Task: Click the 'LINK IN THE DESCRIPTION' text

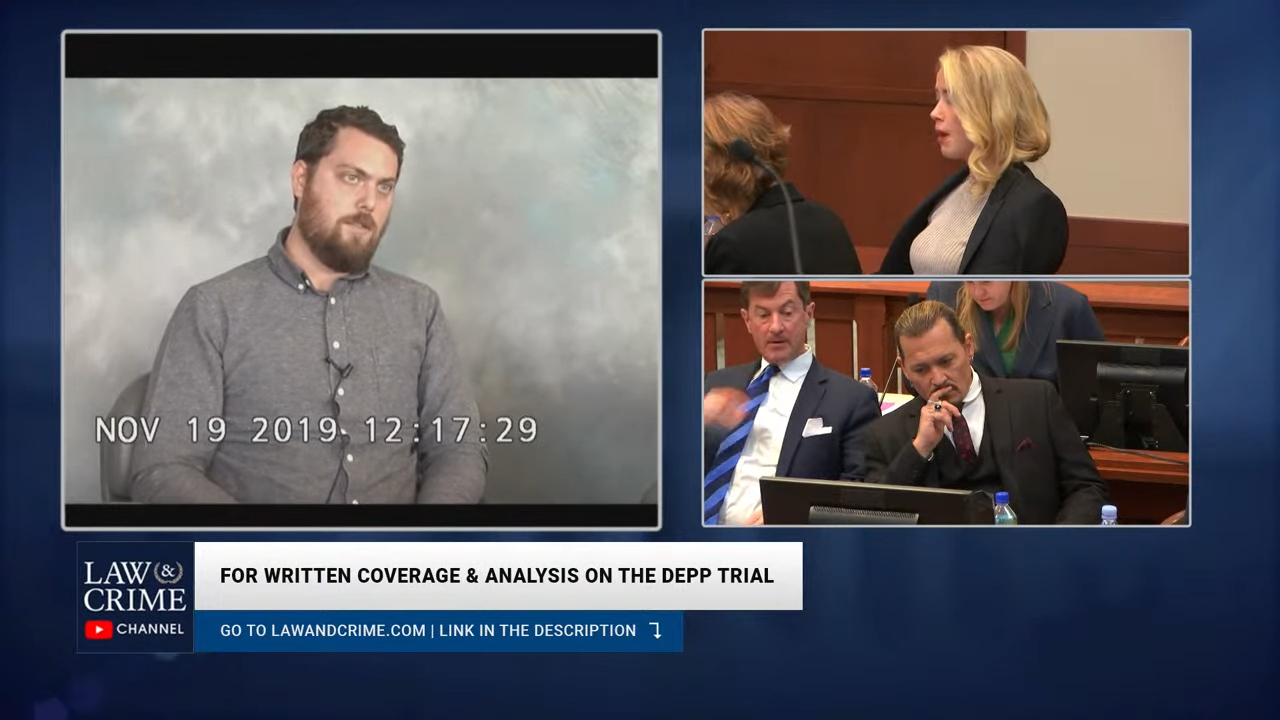Action: (538, 631)
